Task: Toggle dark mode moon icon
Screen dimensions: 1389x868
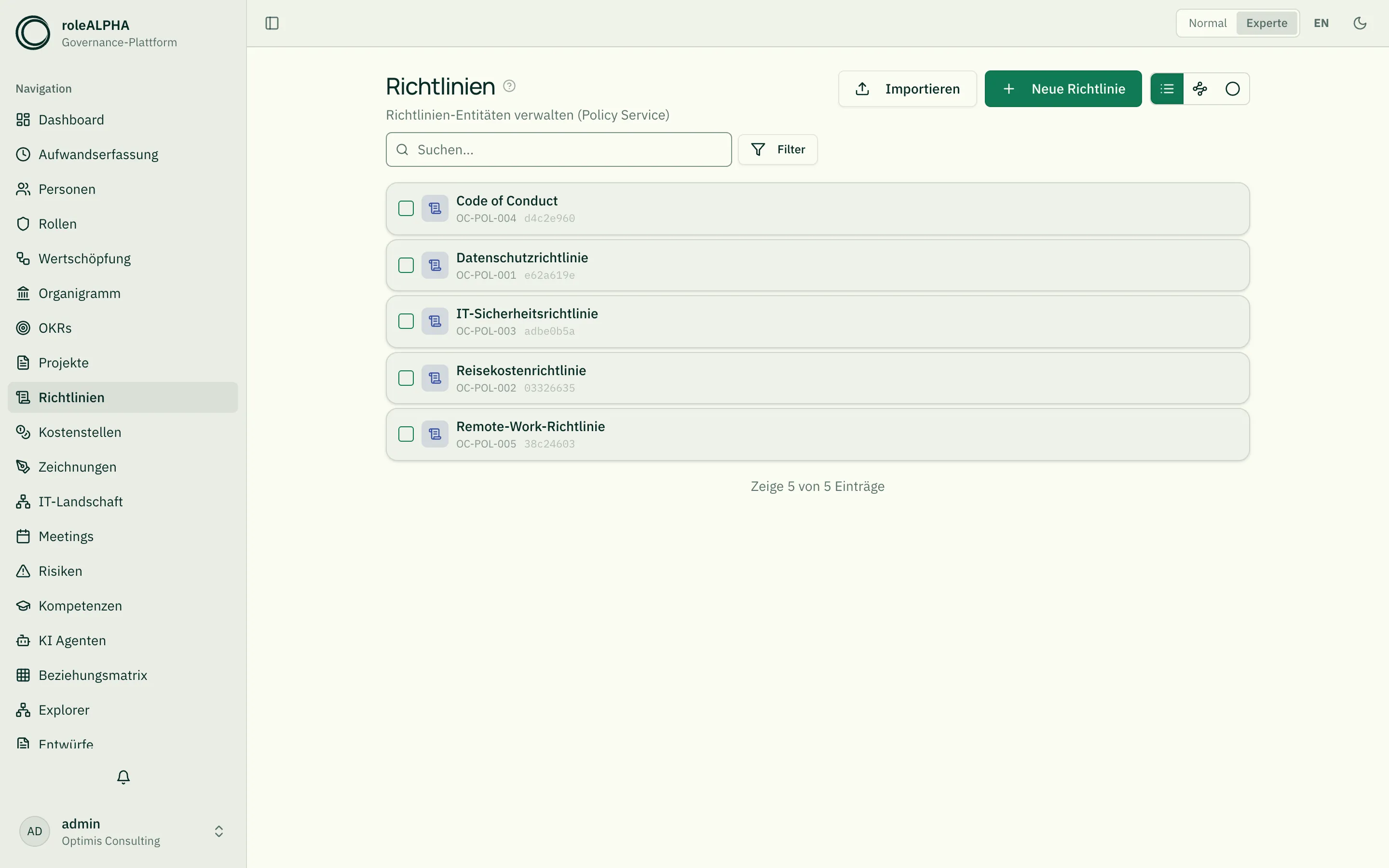Action: 1360,23
